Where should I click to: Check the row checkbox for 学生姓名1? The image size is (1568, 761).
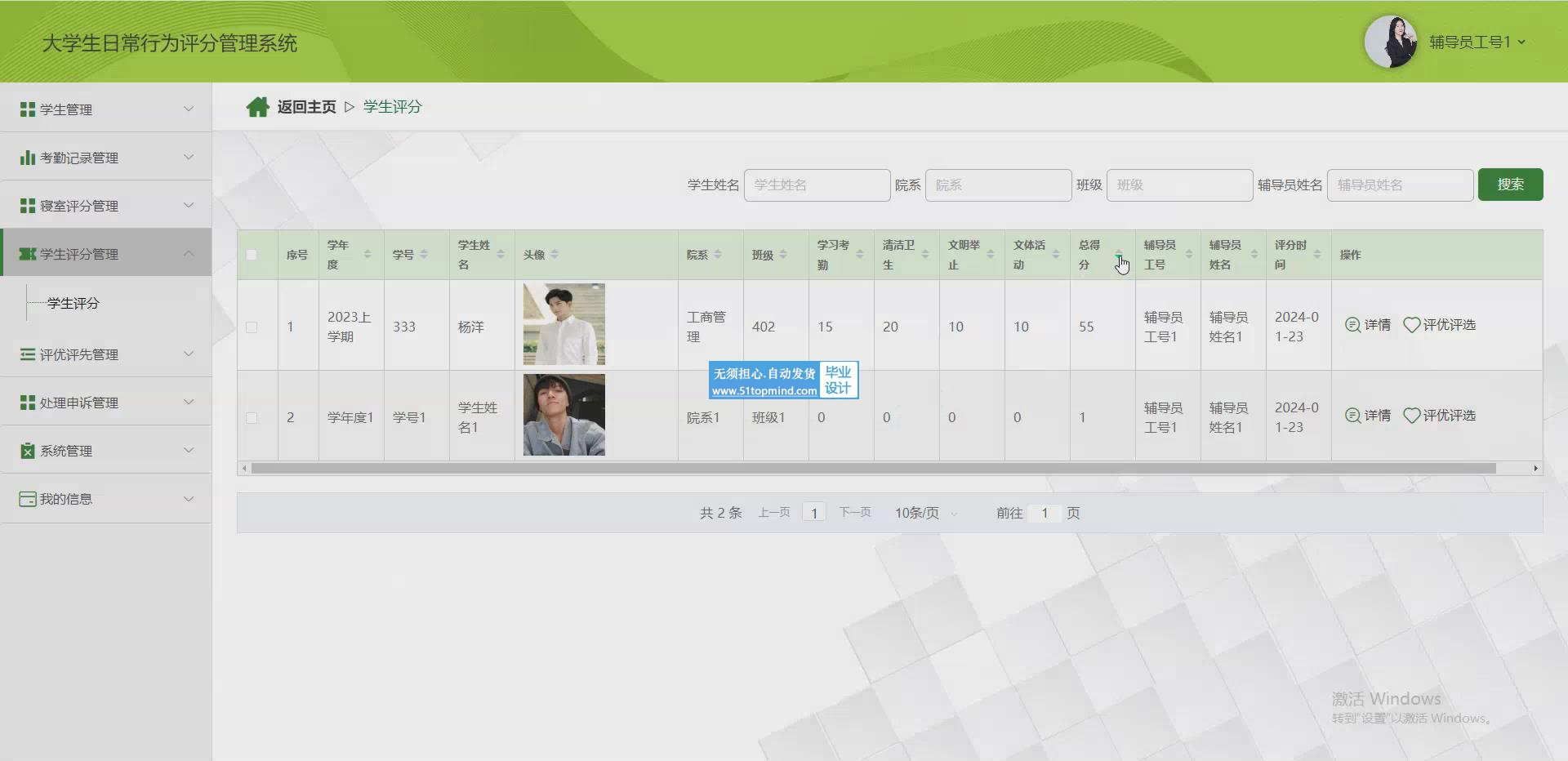pyautogui.click(x=252, y=418)
